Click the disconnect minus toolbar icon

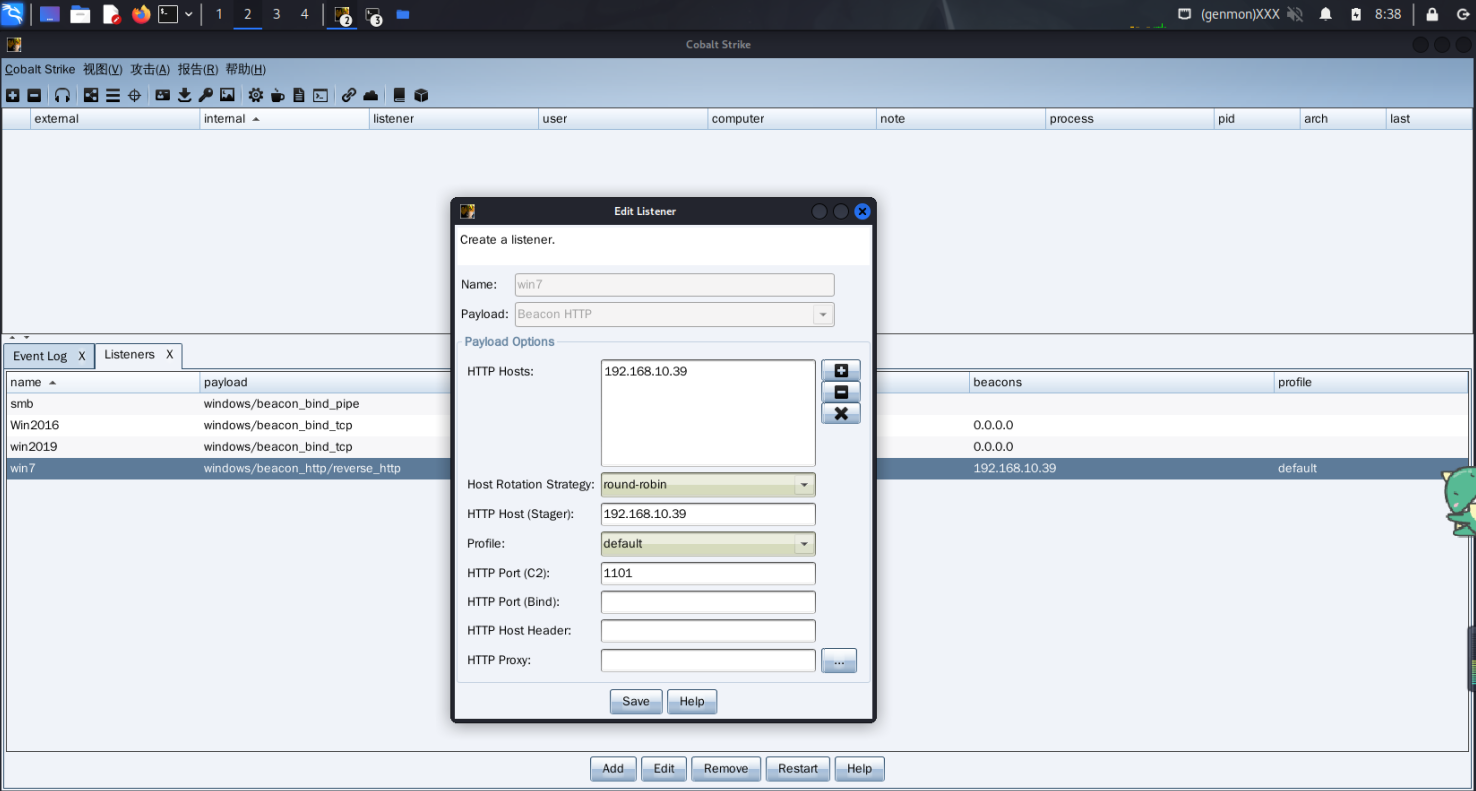point(34,95)
